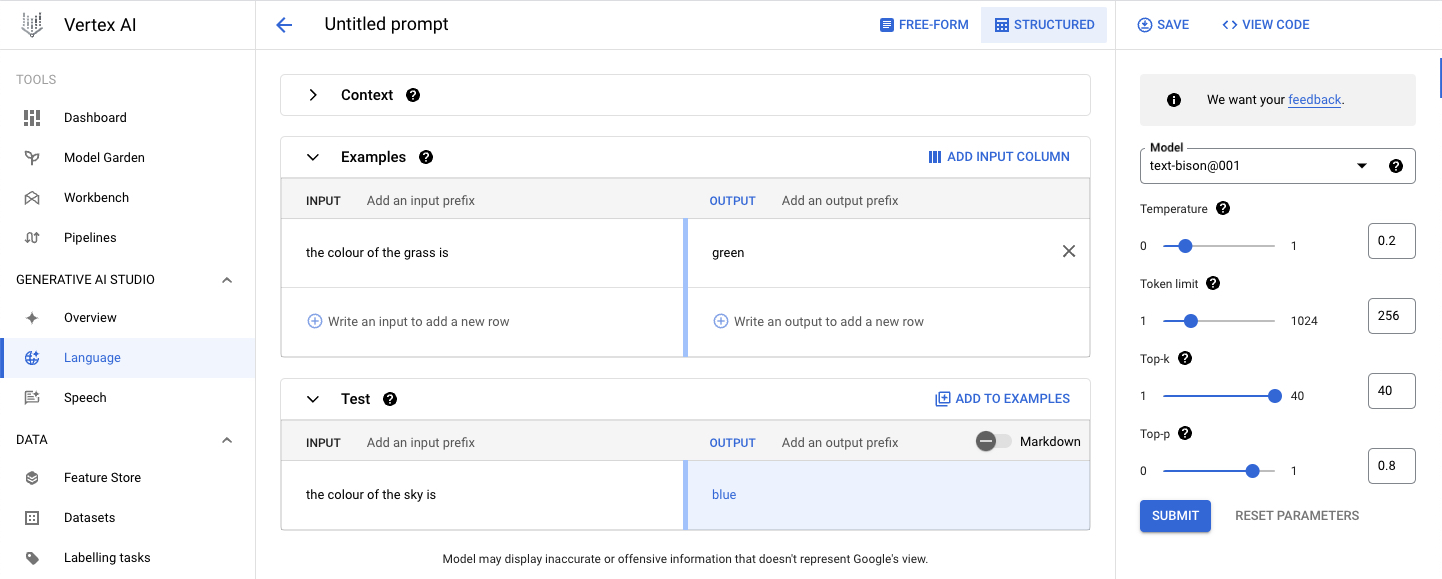Image resolution: width=1442 pixels, height=579 pixels.
Task: Collapse the Generative AI Studio group
Action: point(227,280)
